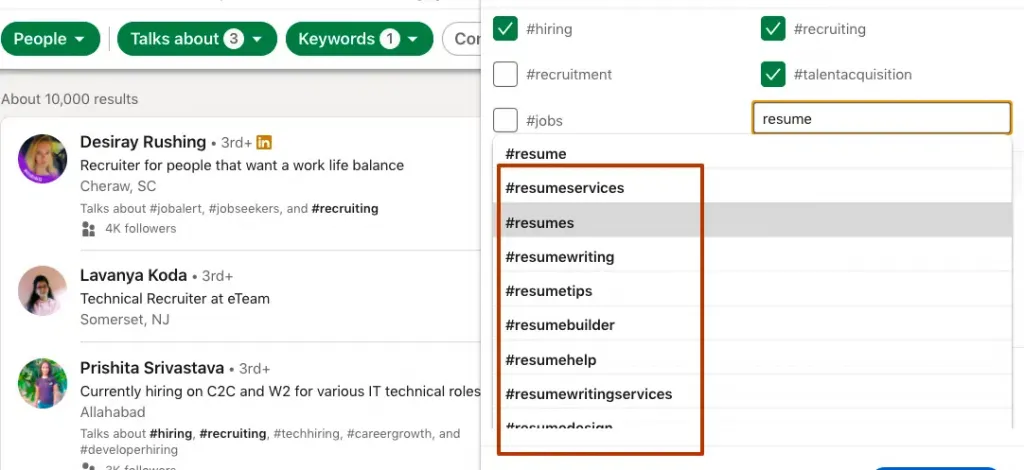Click the LinkedIn premium badge beside Desiray Rushing
1024x470 pixels.
264,142
